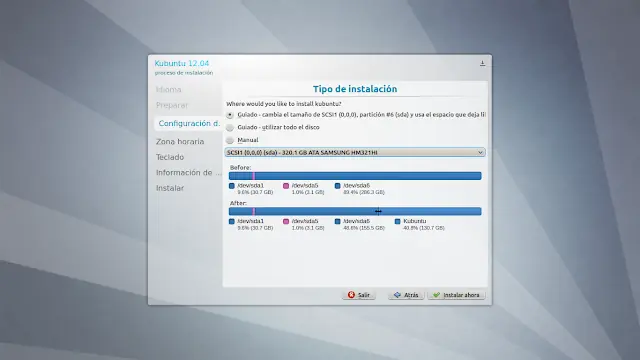The height and width of the screenshot is (360, 640).
Task: Select the Configuración d. sidebar step
Action: point(189,123)
